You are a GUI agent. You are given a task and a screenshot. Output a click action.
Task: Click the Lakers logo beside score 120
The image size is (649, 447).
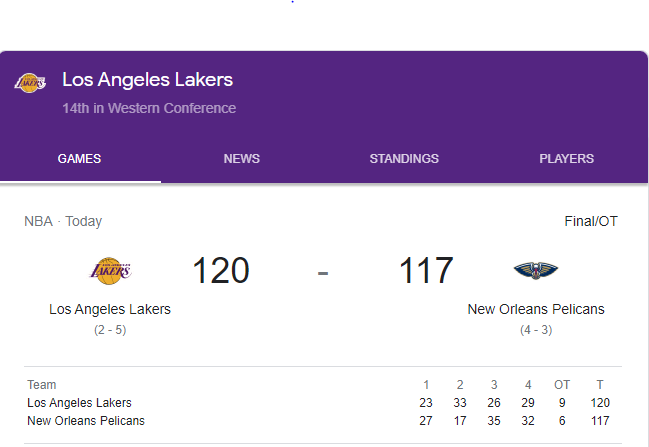tap(110, 270)
